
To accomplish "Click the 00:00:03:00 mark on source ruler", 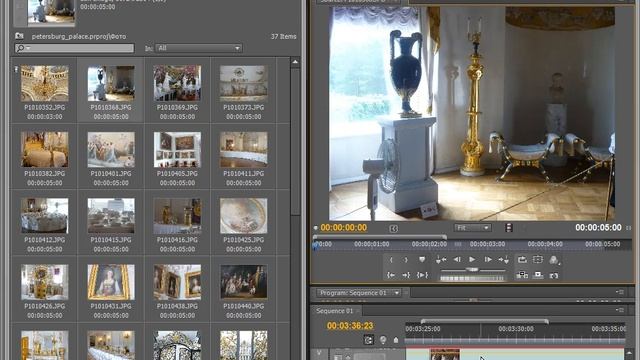I will [487, 244].
